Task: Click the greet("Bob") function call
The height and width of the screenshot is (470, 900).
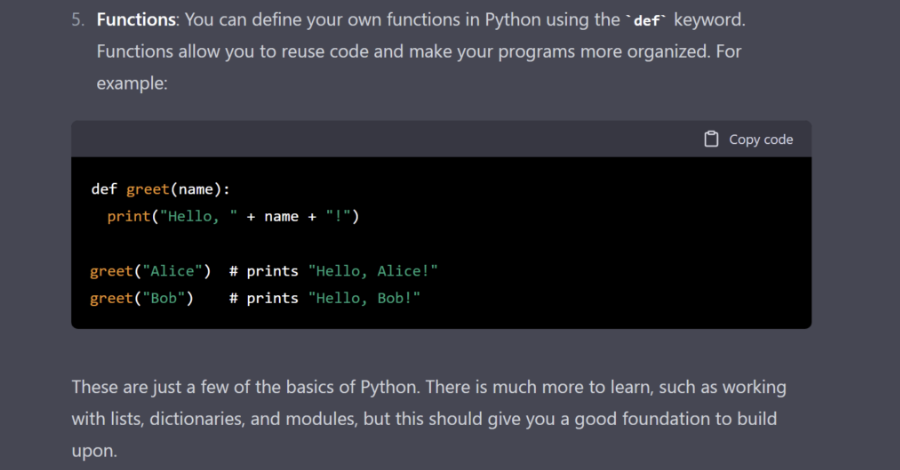Action: [x=142, y=298]
